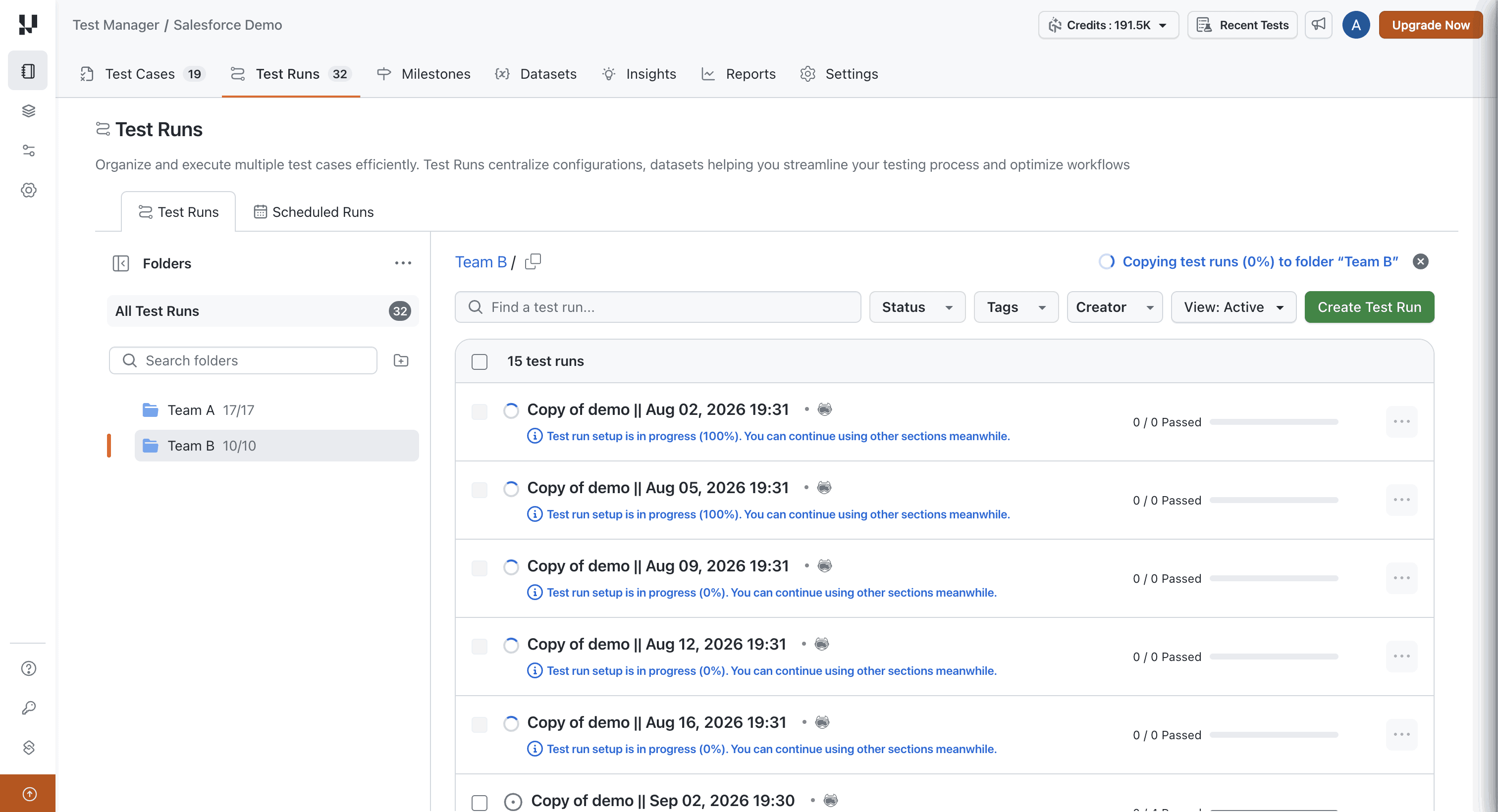Click the Create Test Run button
Screen dimensions: 1498x812
[x=1369, y=307]
